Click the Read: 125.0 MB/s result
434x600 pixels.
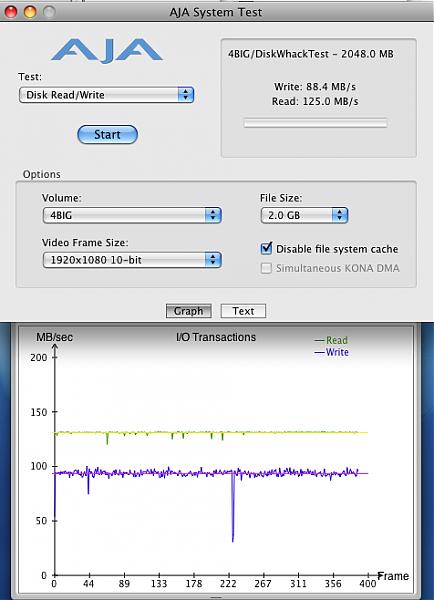[315, 101]
